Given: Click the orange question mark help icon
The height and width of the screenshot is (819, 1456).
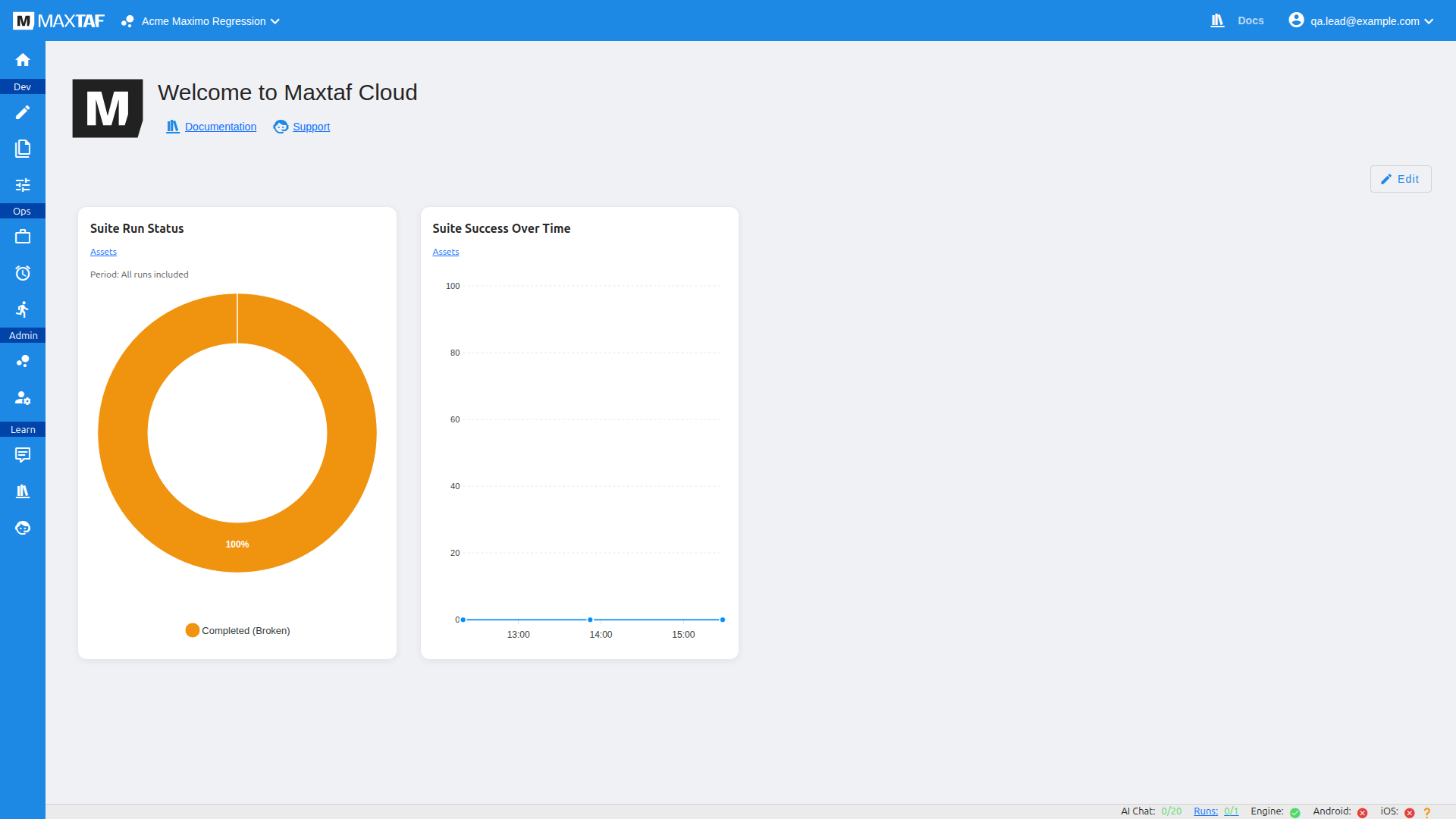Looking at the screenshot, I should click(x=1426, y=812).
